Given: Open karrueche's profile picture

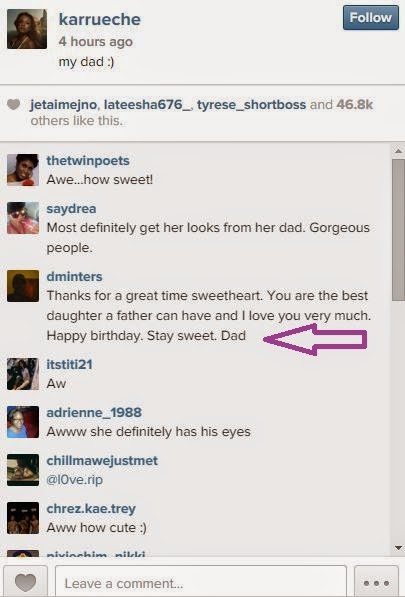Looking at the screenshot, I should pyautogui.click(x=27, y=29).
